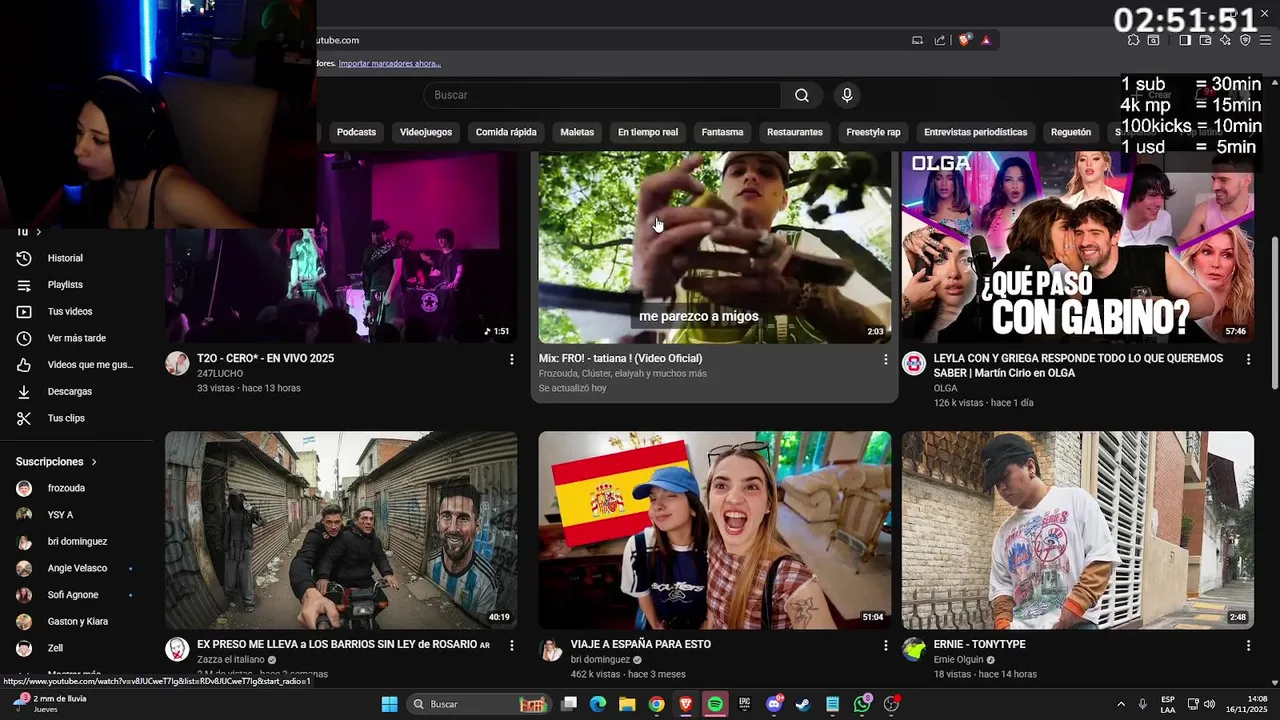Click the YouTube search input field

pos(602,95)
